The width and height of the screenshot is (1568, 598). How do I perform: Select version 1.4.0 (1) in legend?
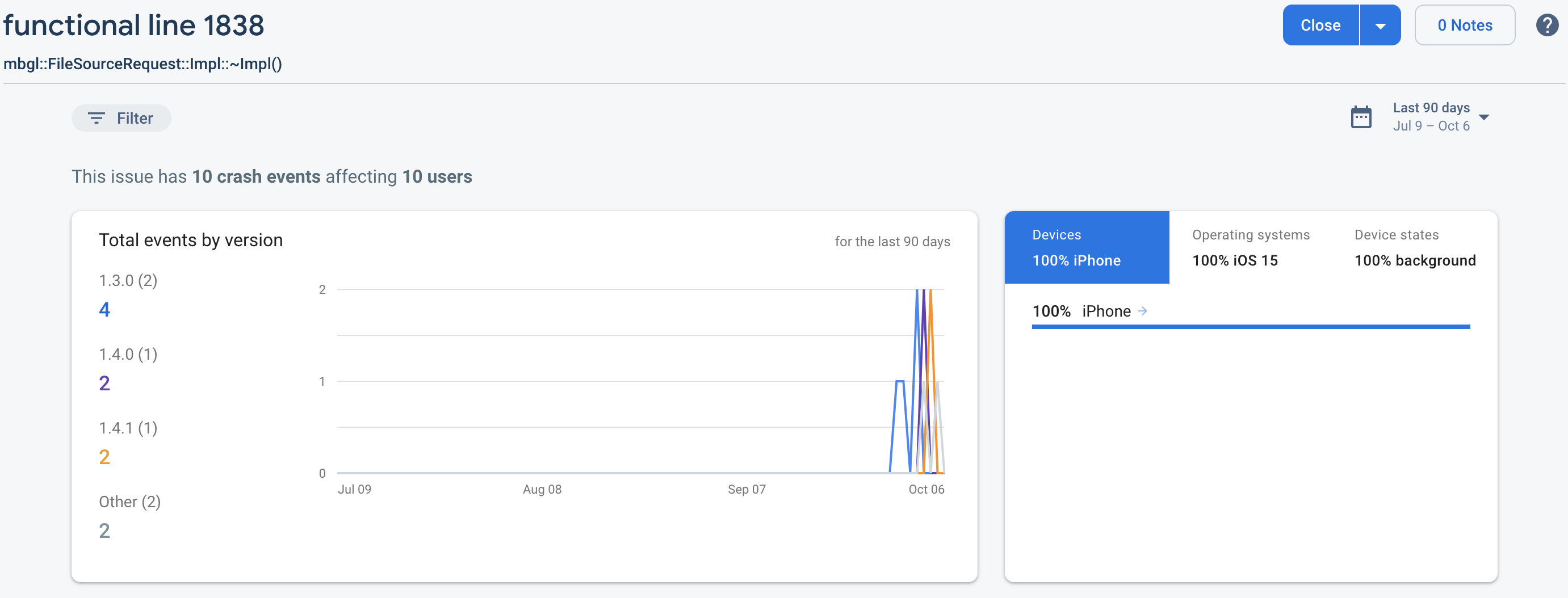(128, 354)
